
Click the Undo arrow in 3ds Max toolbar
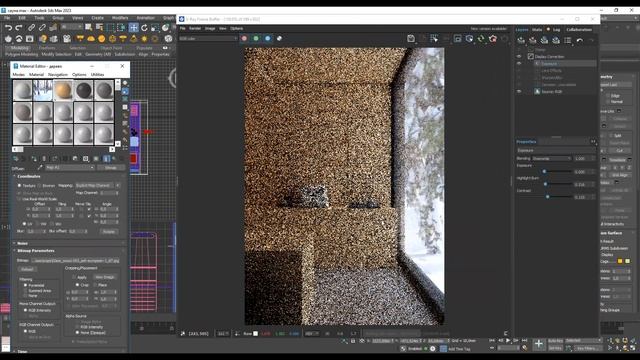coord(8,28)
